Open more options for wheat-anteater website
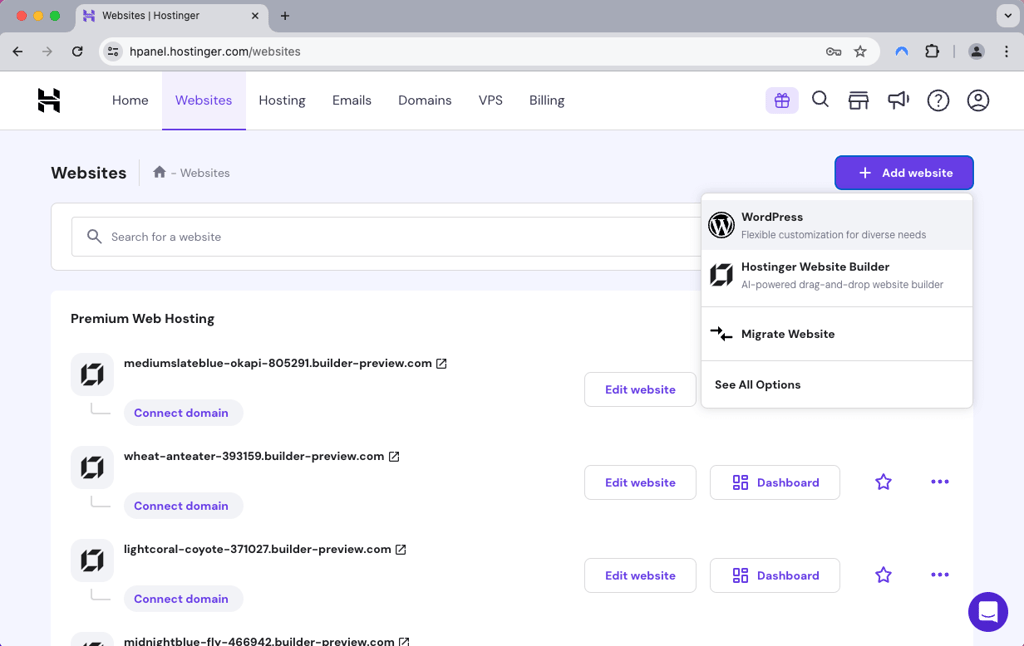The height and width of the screenshot is (646, 1024). point(940,482)
